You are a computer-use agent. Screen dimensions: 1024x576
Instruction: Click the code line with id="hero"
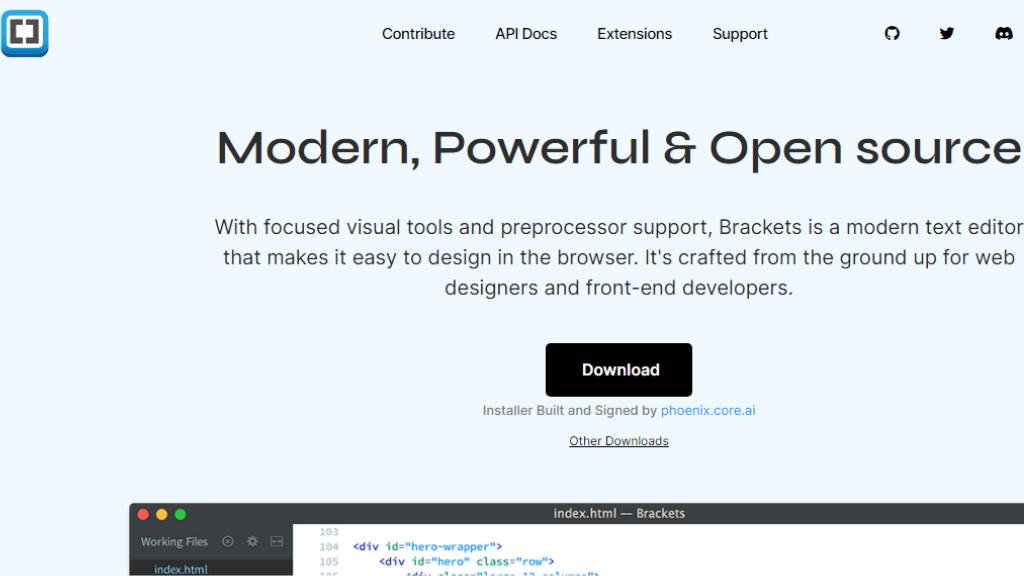click(466, 562)
